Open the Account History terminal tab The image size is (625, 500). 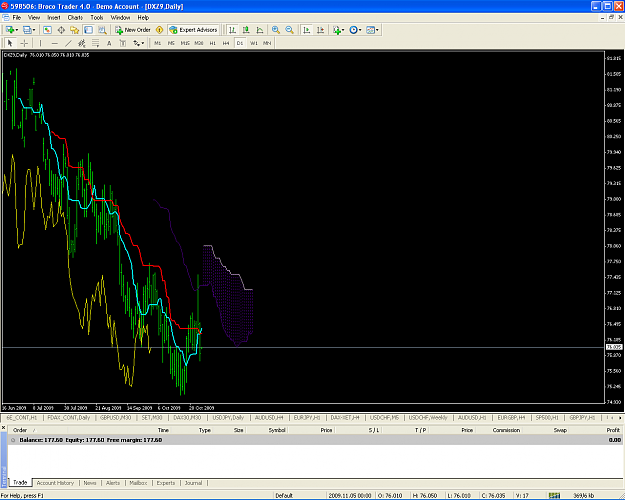[x=55, y=483]
